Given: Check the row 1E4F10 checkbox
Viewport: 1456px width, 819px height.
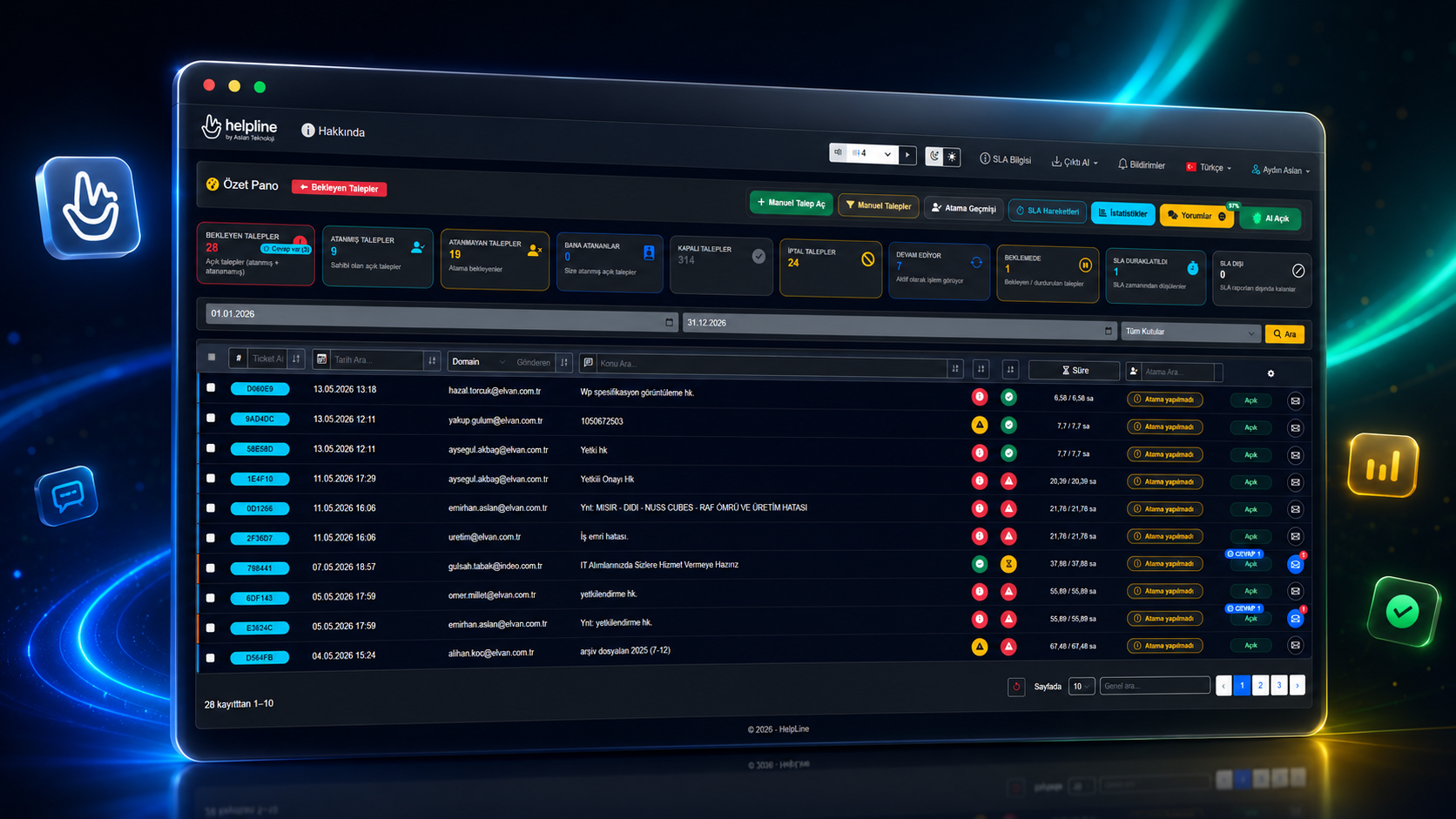Looking at the screenshot, I should click(x=211, y=478).
